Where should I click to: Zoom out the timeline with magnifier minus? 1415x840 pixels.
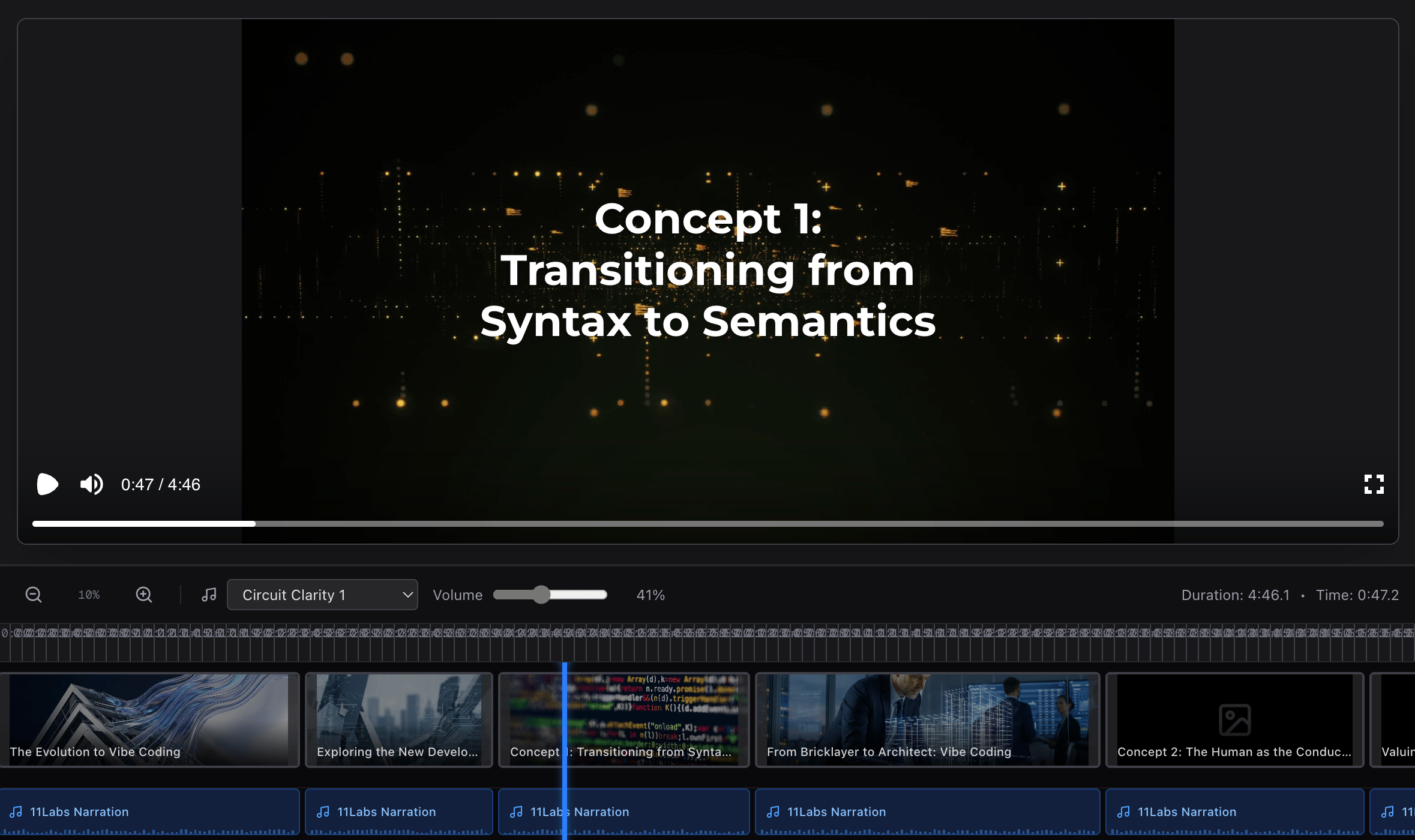click(x=34, y=595)
